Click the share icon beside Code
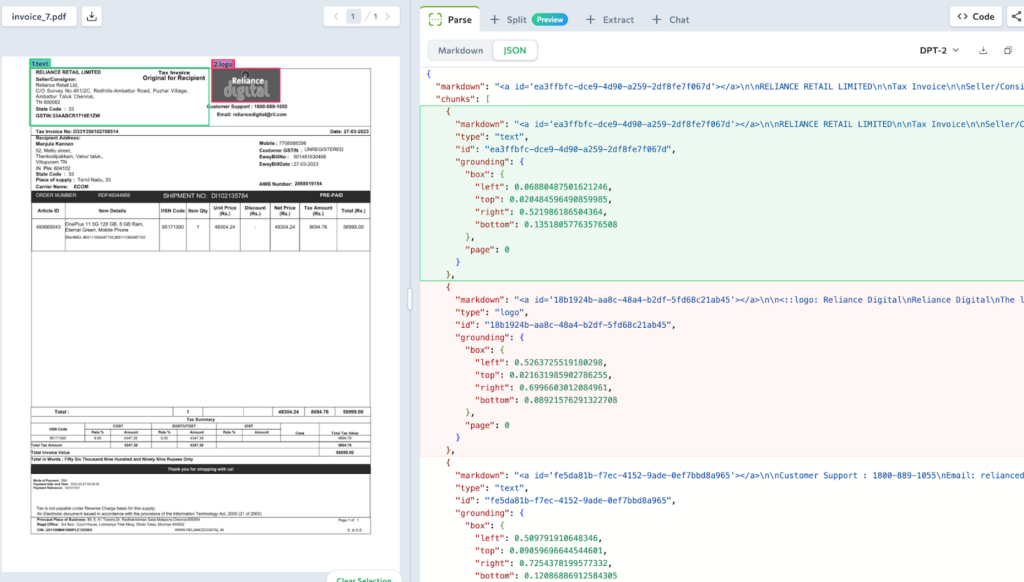This screenshot has height=582, width=1024. (1015, 17)
